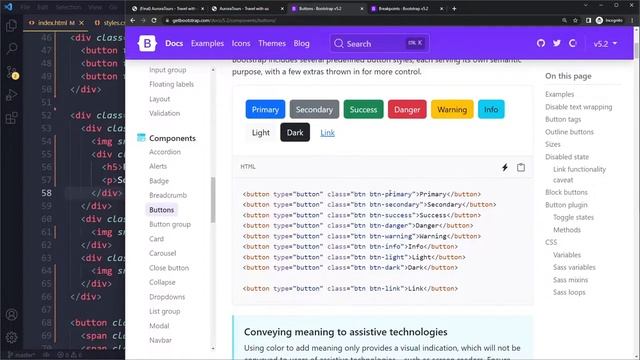Open Bootstrap GitHub link icon

(541, 43)
